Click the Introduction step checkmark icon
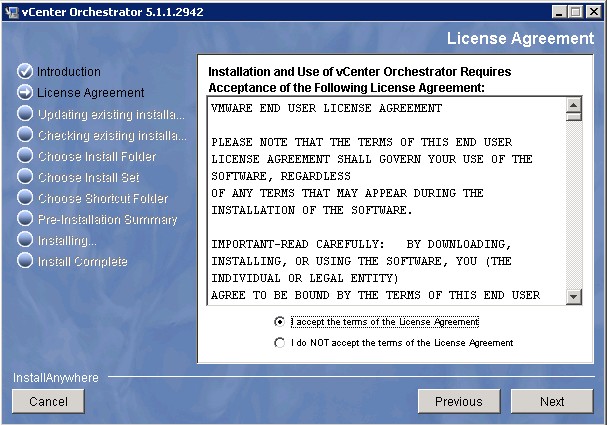The width and height of the screenshot is (607, 425). click(x=25, y=72)
